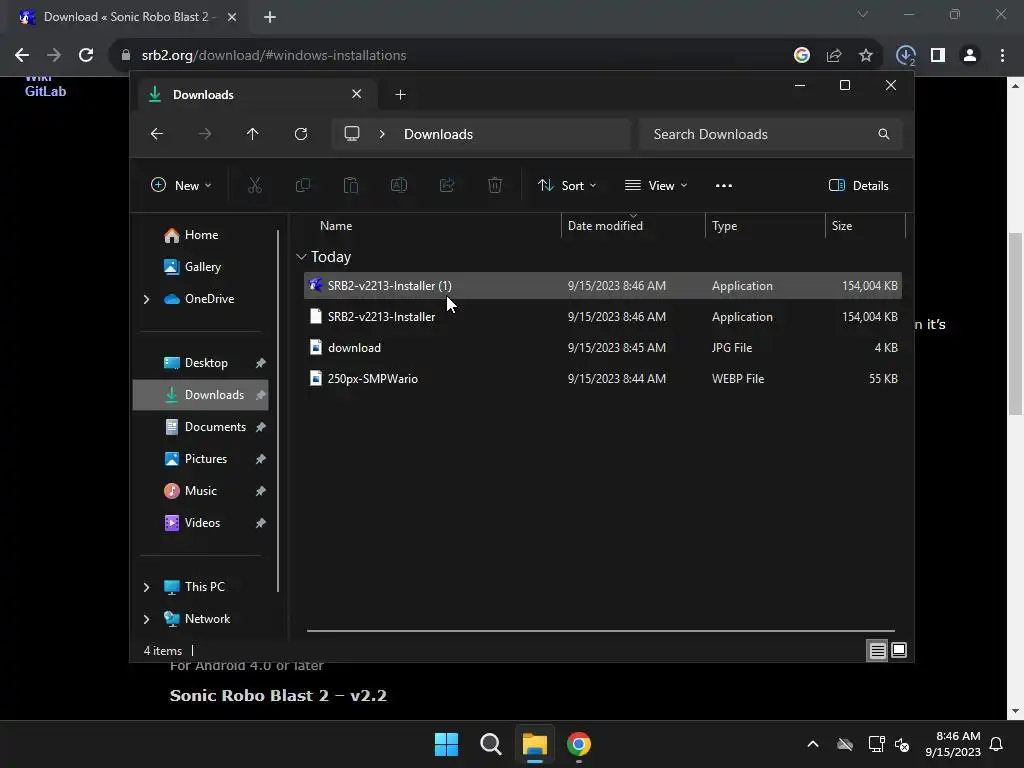Select the Downloads Explorer tab
Screen dimensions: 1024x768
point(257,95)
